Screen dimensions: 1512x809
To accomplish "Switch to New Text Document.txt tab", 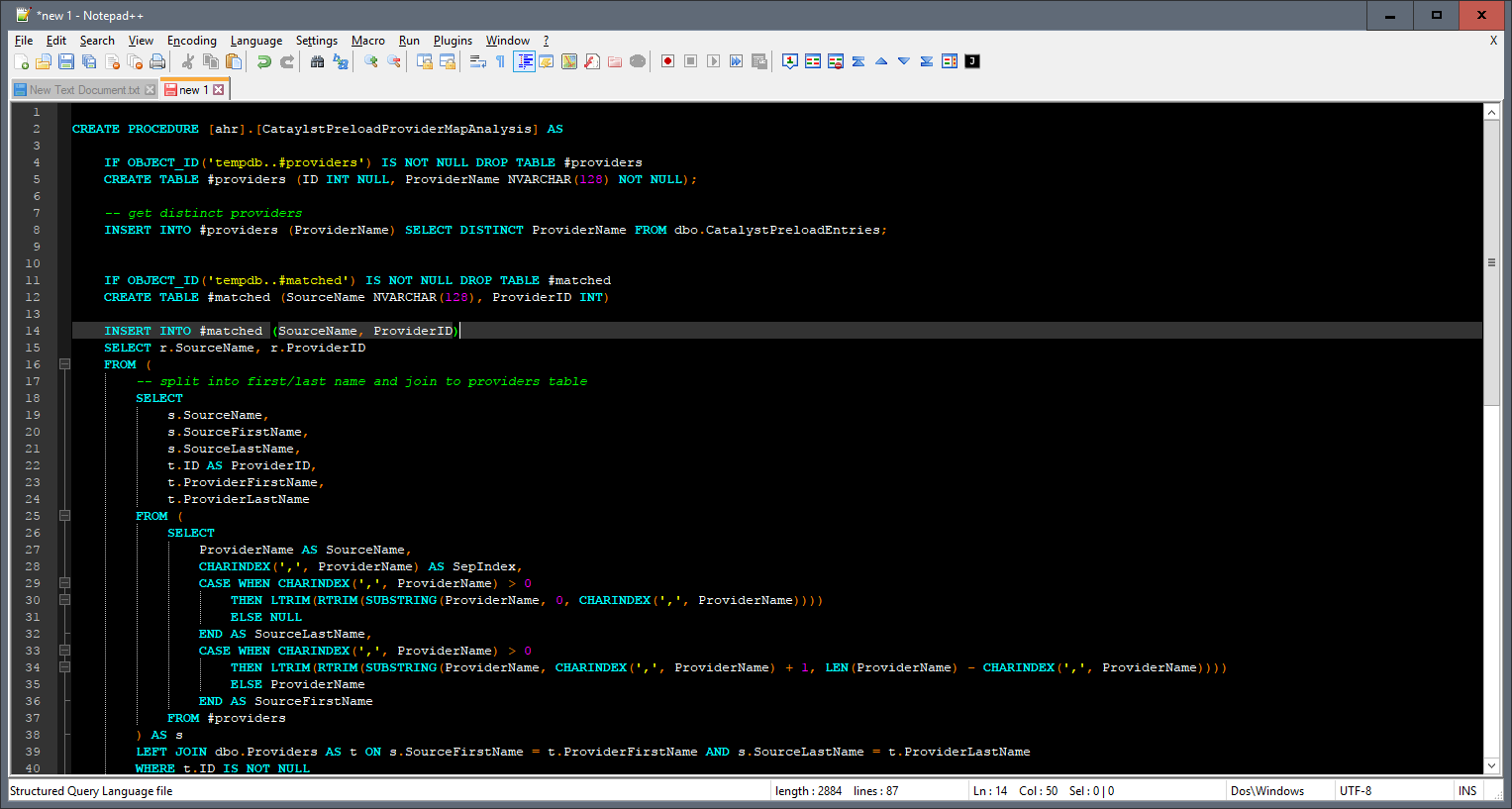I will click(x=83, y=90).
